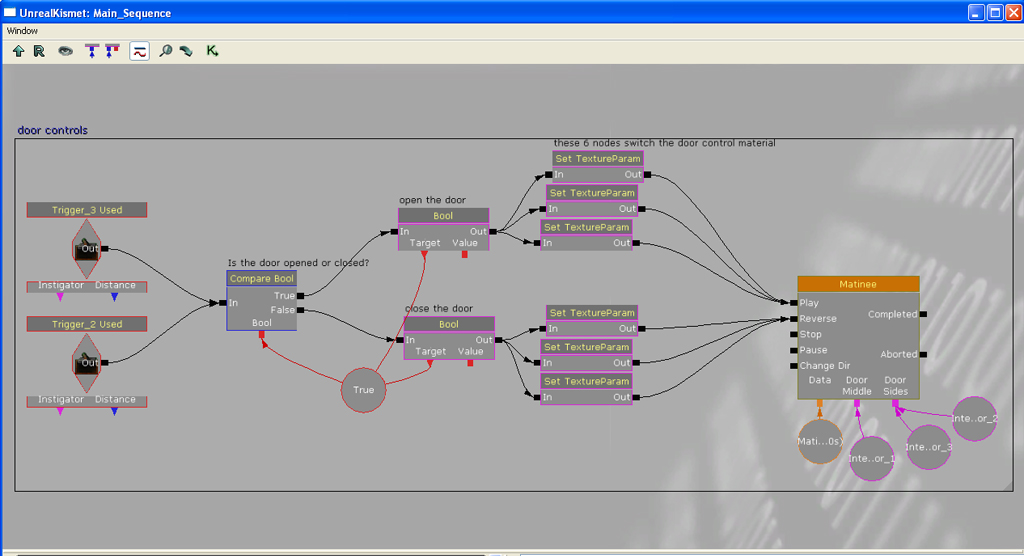1024x556 pixels.
Task: Click Out connector of close-door Bool node
Action: 499,340
